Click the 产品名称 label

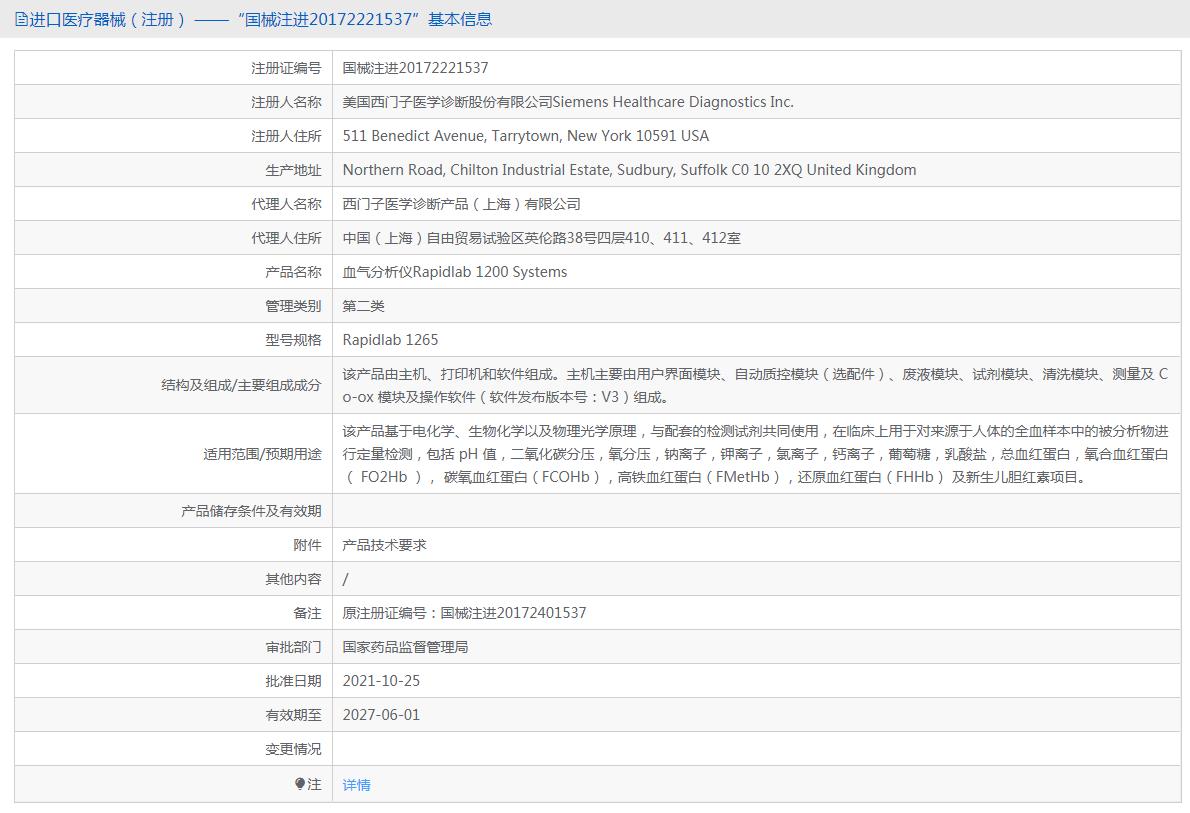pyautogui.click(x=293, y=272)
